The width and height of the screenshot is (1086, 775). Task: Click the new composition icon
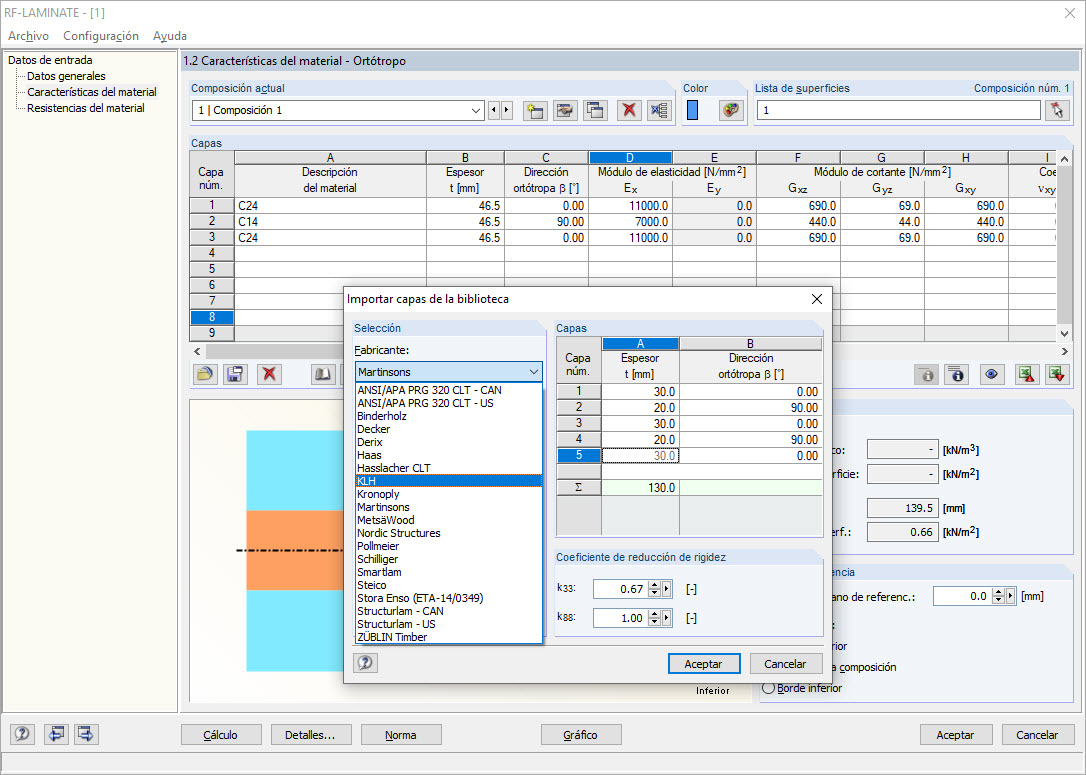(x=535, y=110)
